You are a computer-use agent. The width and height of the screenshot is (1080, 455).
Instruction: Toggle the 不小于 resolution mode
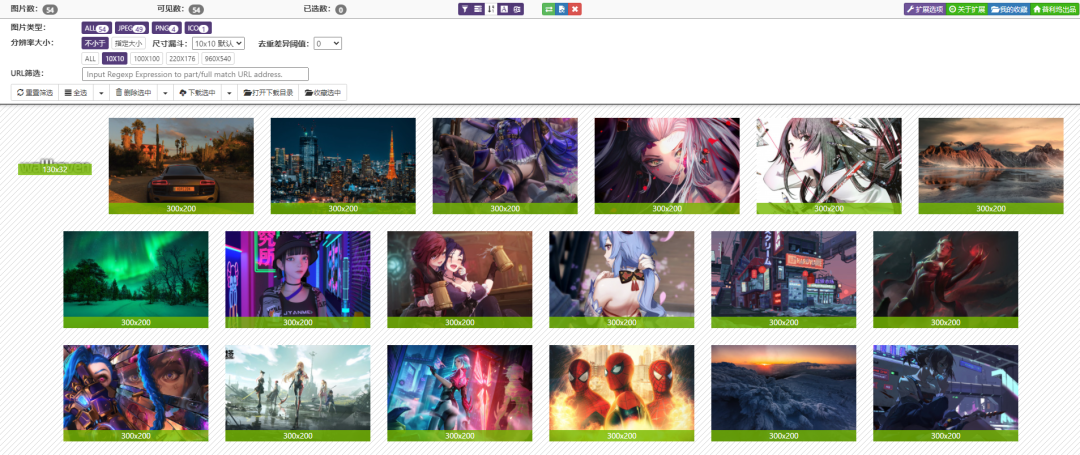coord(94,44)
